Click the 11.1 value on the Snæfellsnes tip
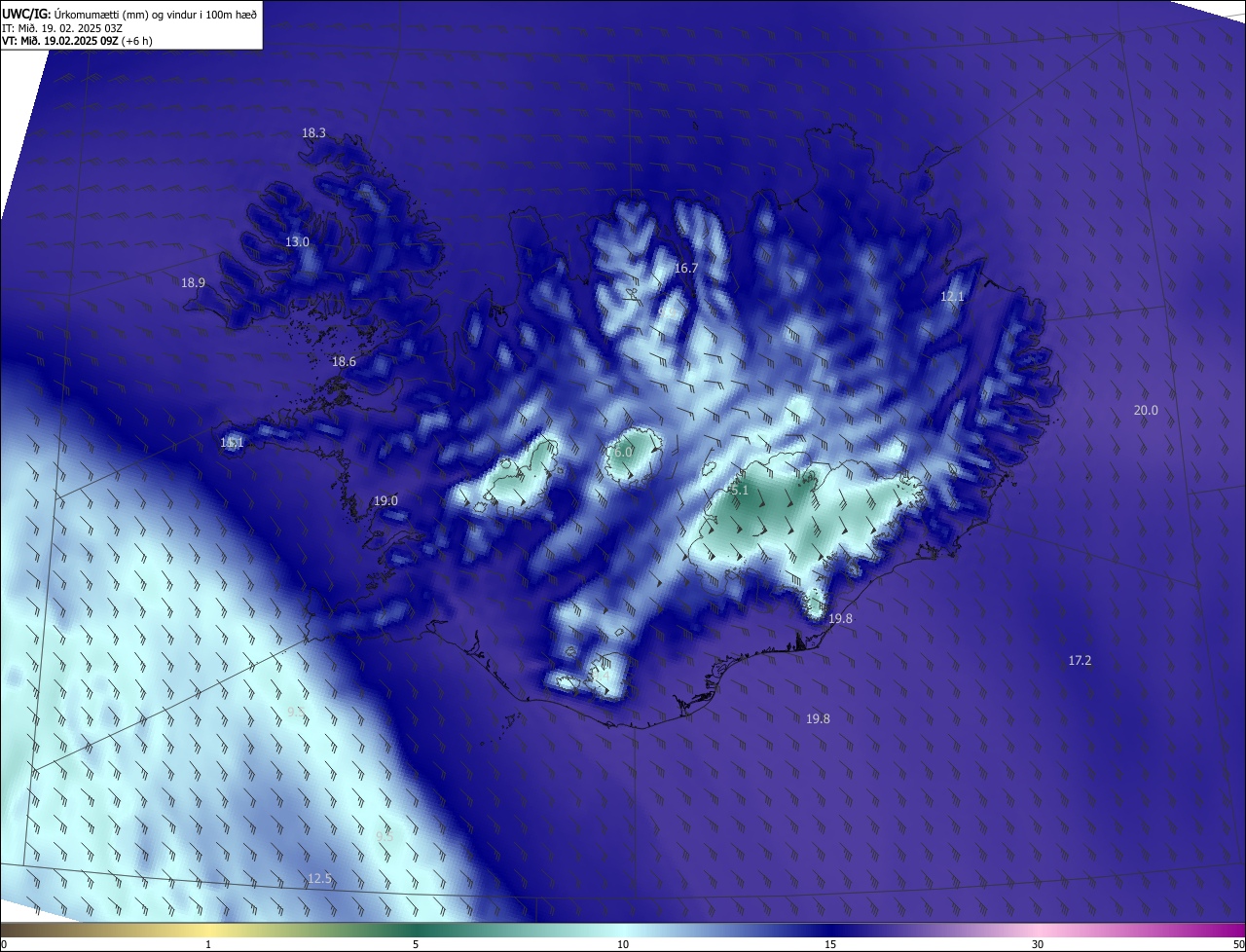Viewport: 1246px width, 952px height. pyautogui.click(x=232, y=442)
